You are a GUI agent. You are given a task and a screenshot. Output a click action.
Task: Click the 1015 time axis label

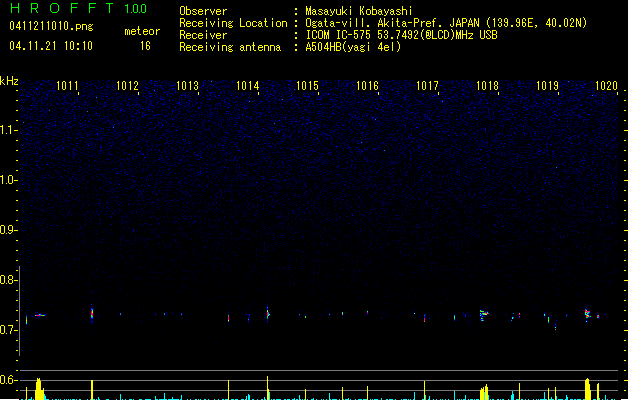pos(307,86)
